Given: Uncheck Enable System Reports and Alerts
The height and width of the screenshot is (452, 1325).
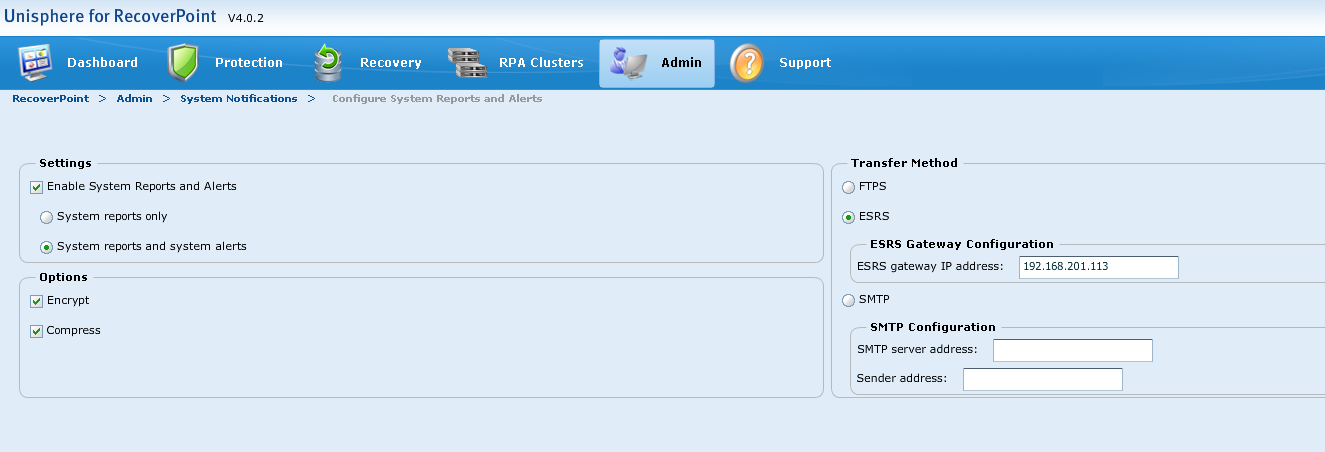Looking at the screenshot, I should click(x=37, y=187).
